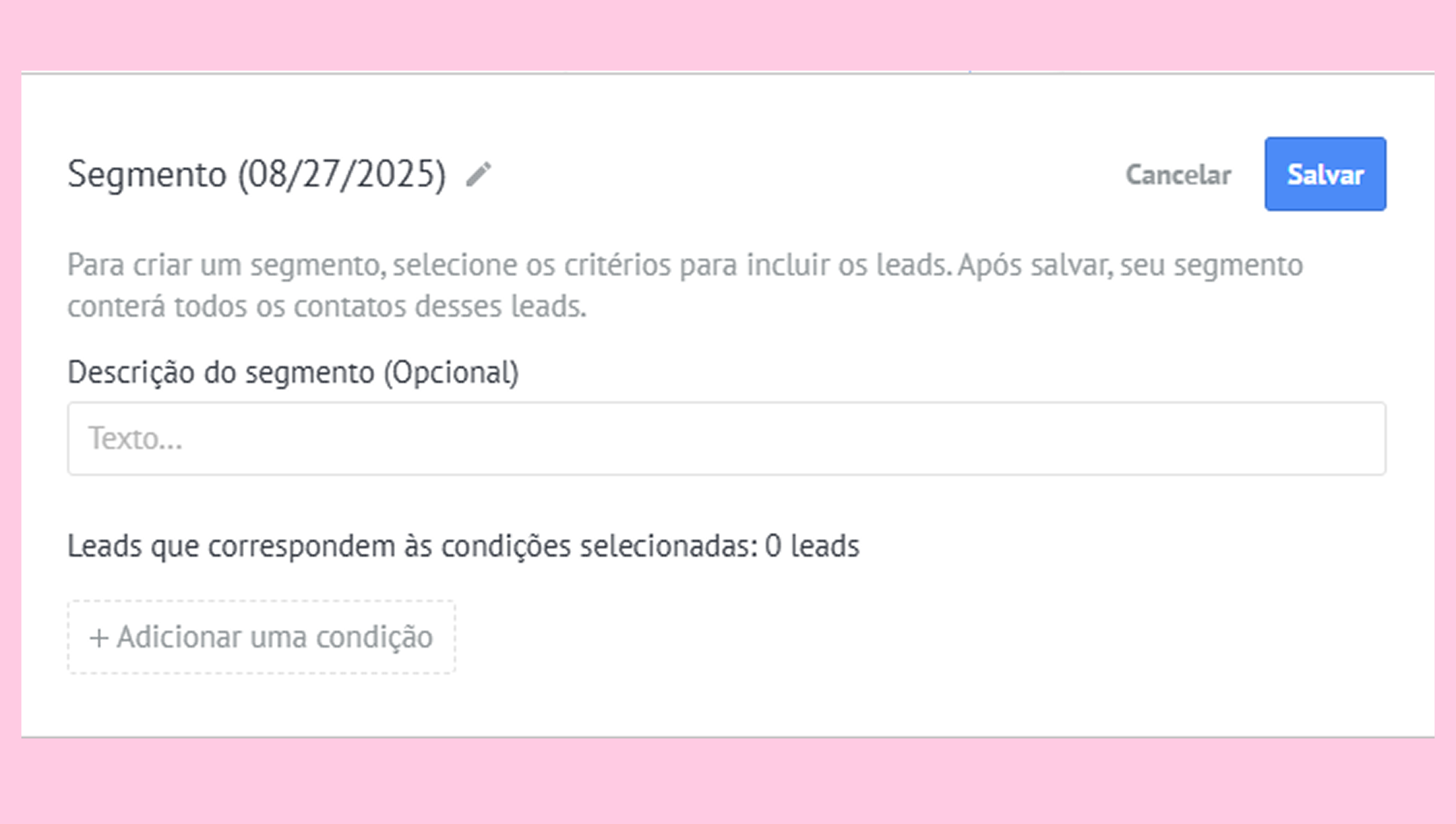Screen dimensions: 1456x824
Task: Click the word "condições" in leads summary
Action: [x=505, y=546]
